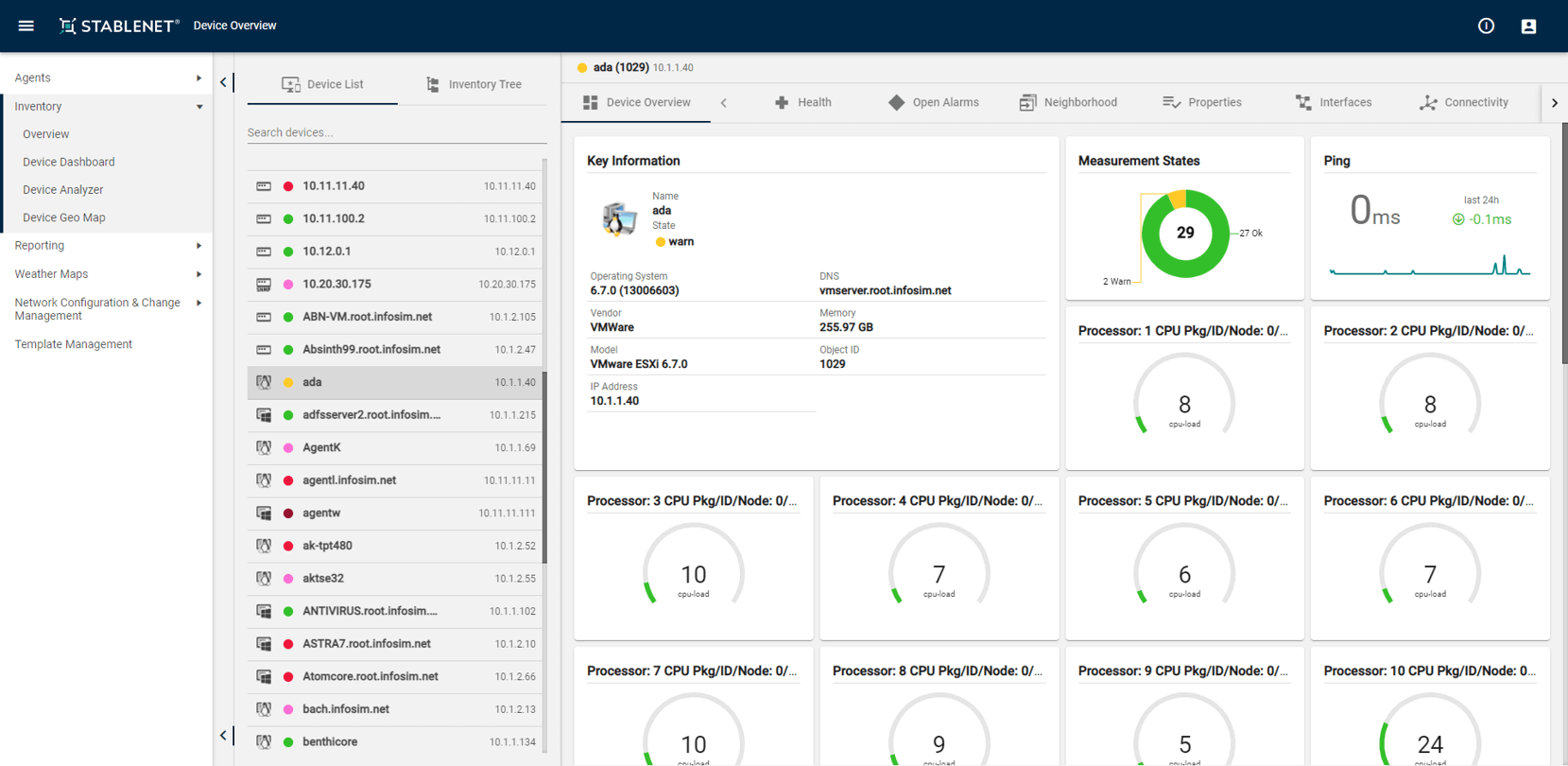Click the Inventory Tree tab icon
Screen dimensions: 1568x766
(433, 84)
